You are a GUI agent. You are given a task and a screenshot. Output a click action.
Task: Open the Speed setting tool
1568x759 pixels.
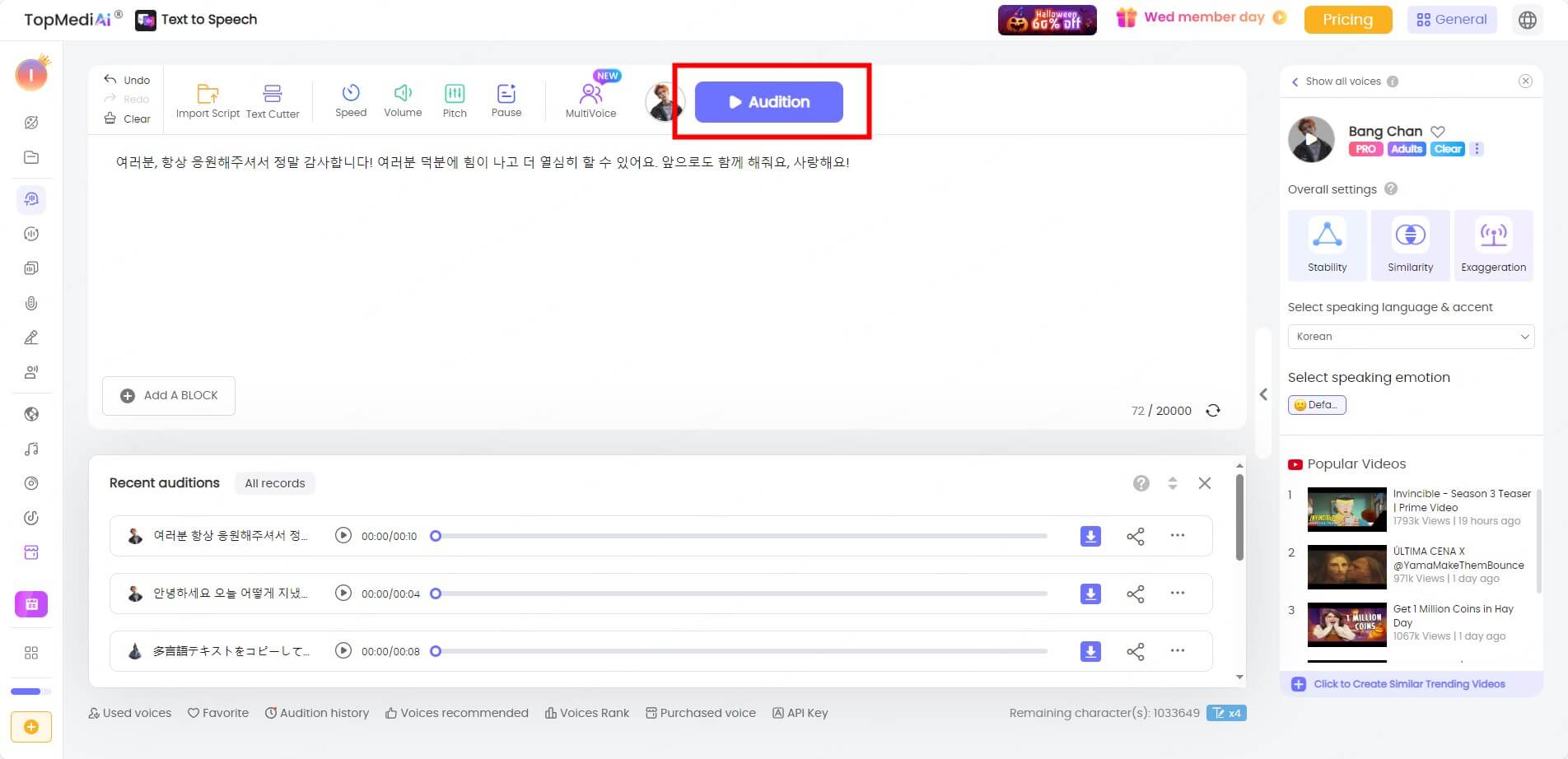coord(351,100)
